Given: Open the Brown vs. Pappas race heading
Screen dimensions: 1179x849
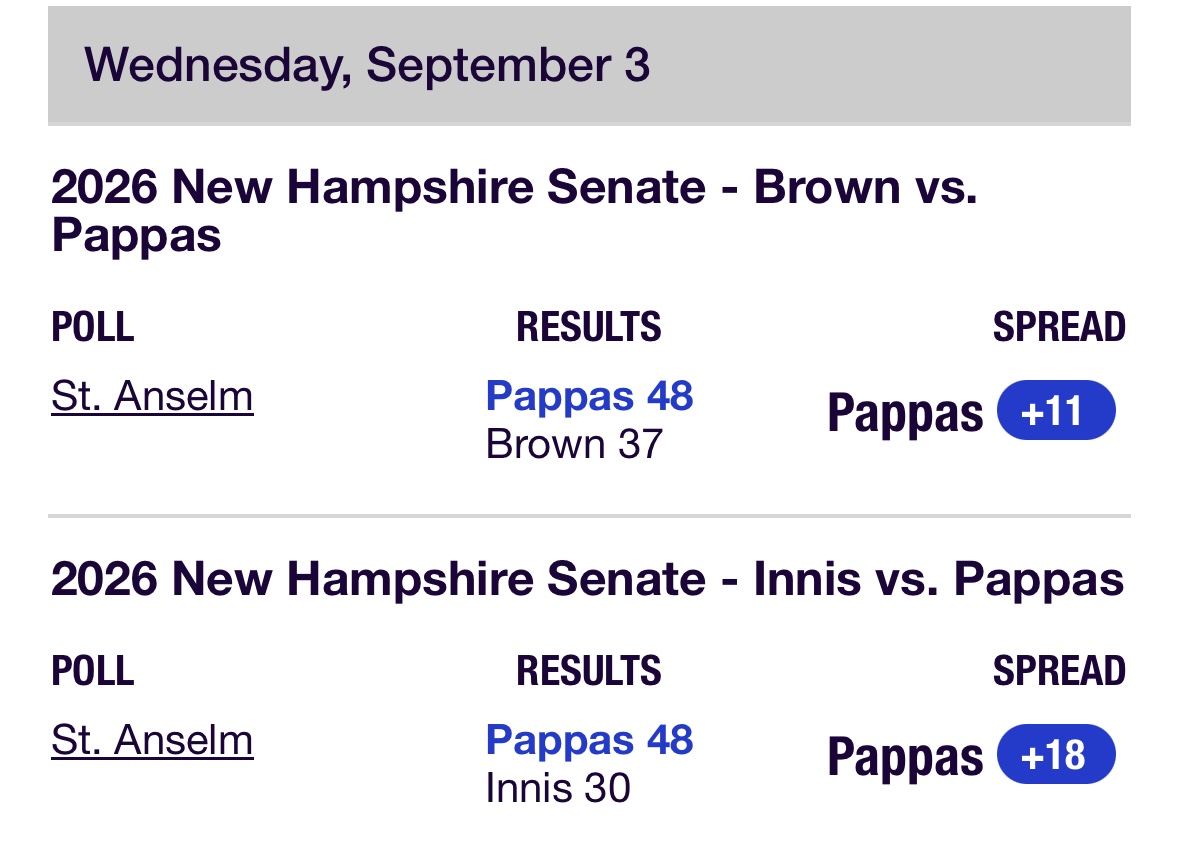Looking at the screenshot, I should [514, 211].
